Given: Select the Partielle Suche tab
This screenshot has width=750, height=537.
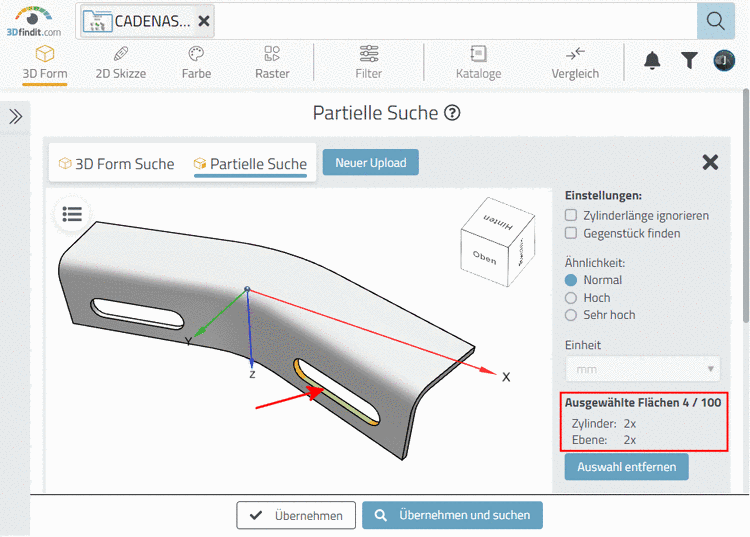Looking at the screenshot, I should tap(250, 164).
